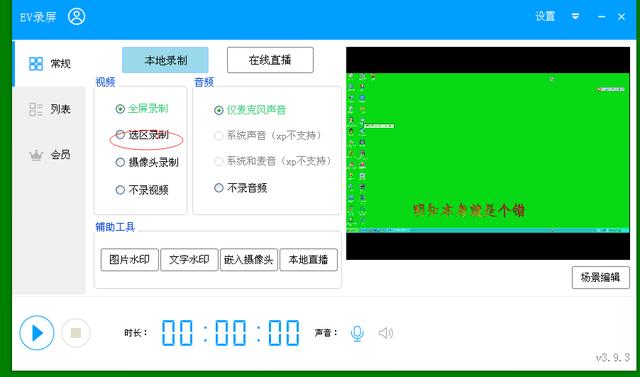Select the 在线直播 mode tab

pyautogui.click(x=270, y=60)
